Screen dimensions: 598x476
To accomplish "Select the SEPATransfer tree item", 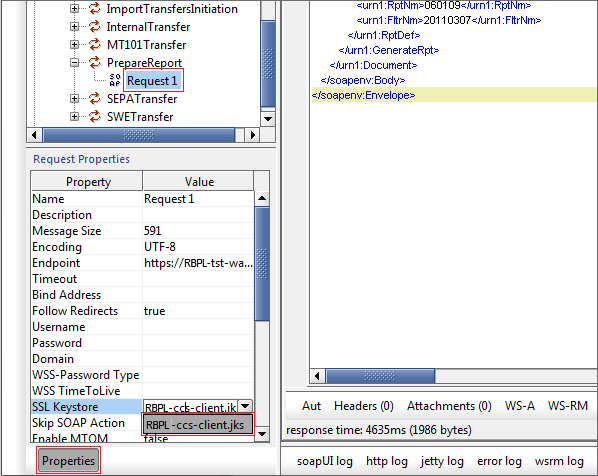I will coord(142,99).
